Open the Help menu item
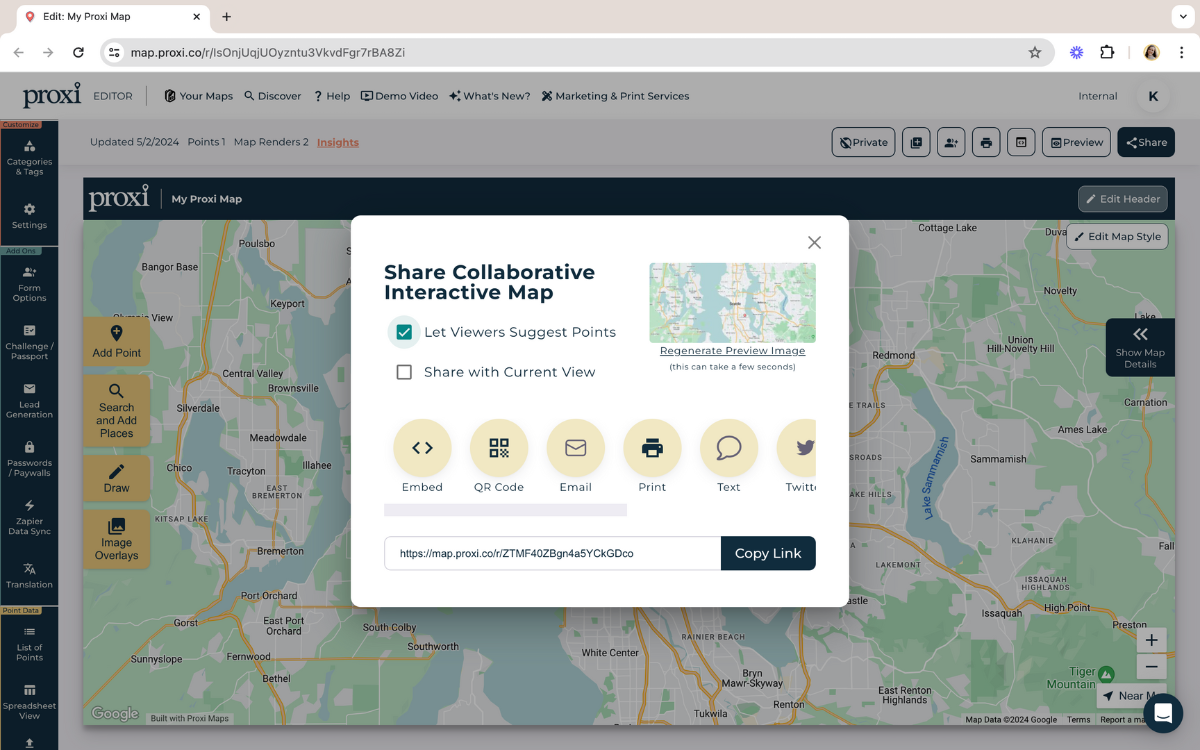Viewport: 1200px width, 750px height. (332, 96)
